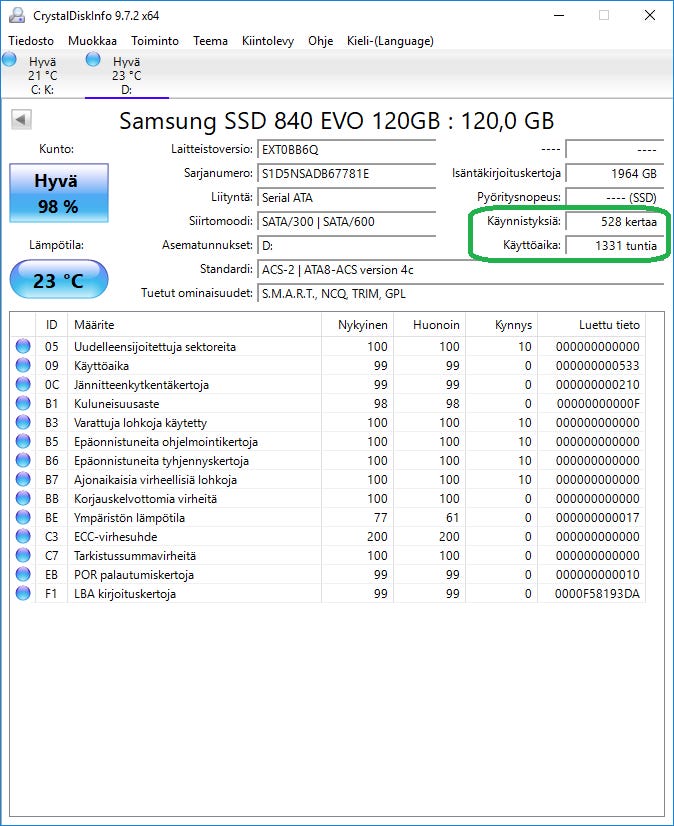This screenshot has height=826, width=674.
Task: Open the Toiminto menu
Action: coord(155,41)
